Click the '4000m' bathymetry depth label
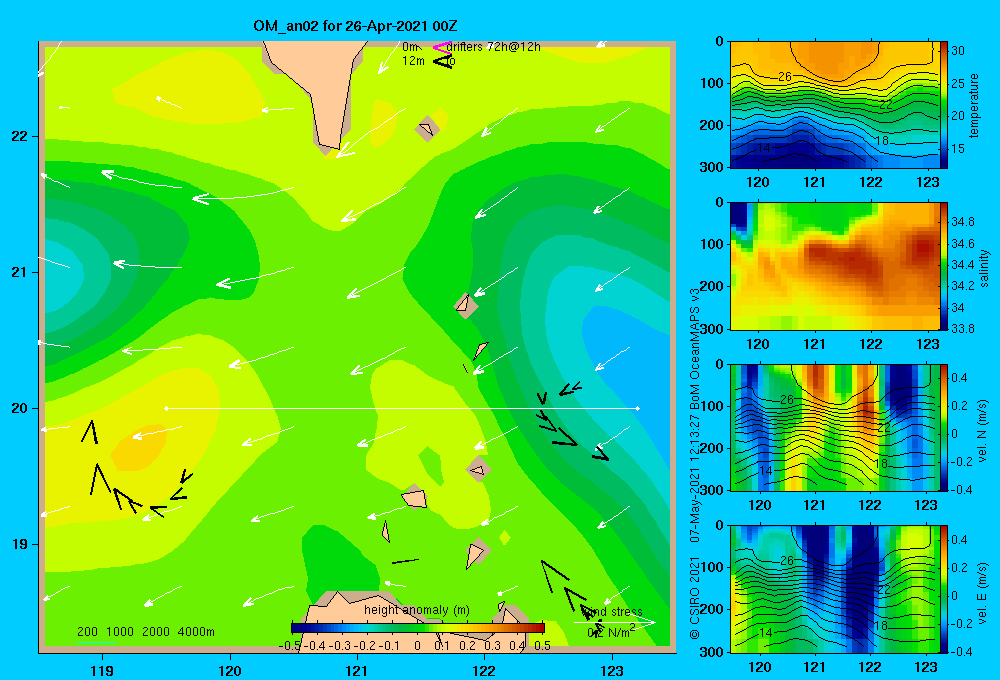Image resolution: width=1000 pixels, height=680 pixels. click(x=196, y=632)
